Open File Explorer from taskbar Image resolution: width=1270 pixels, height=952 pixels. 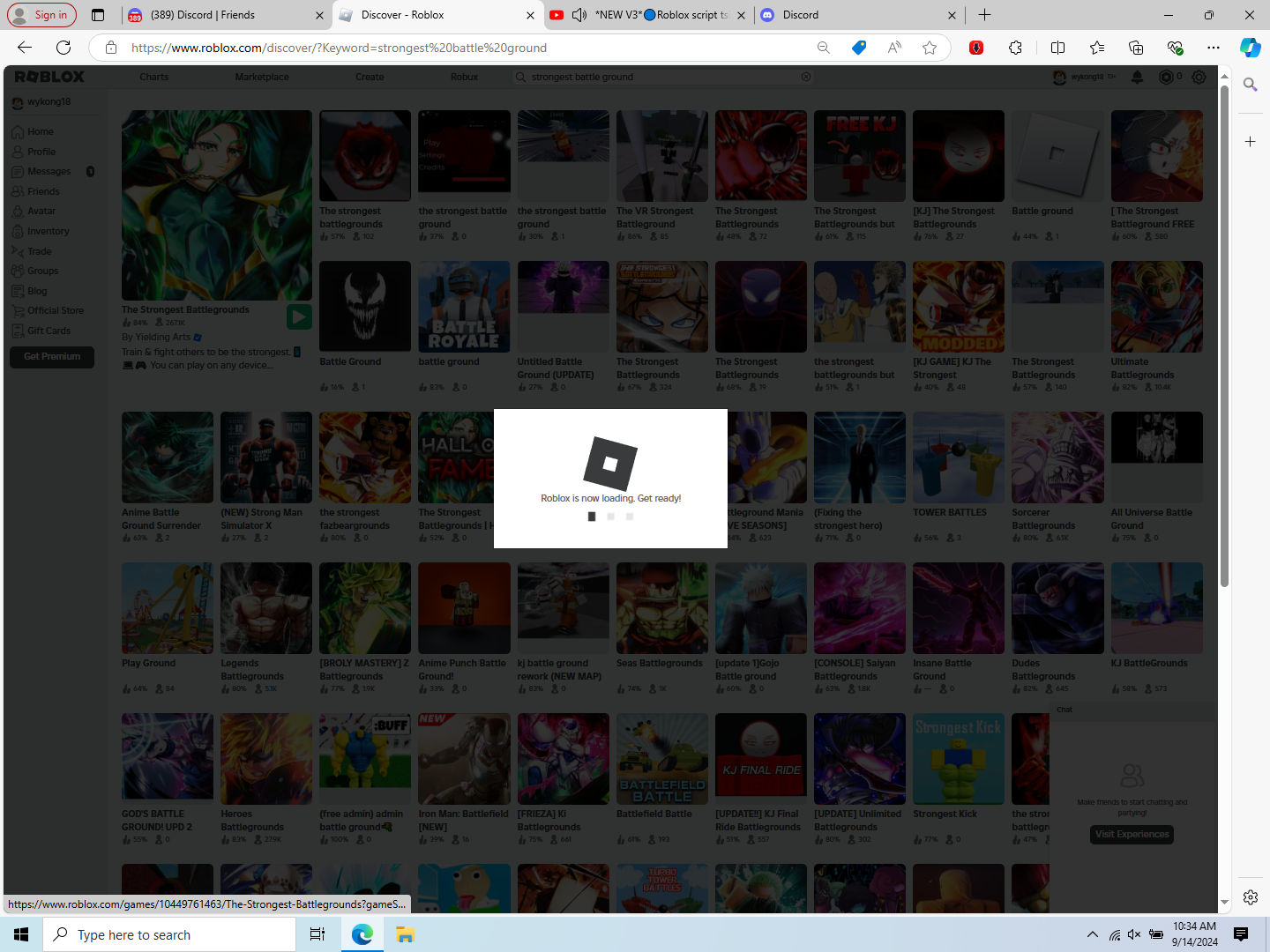tap(405, 934)
